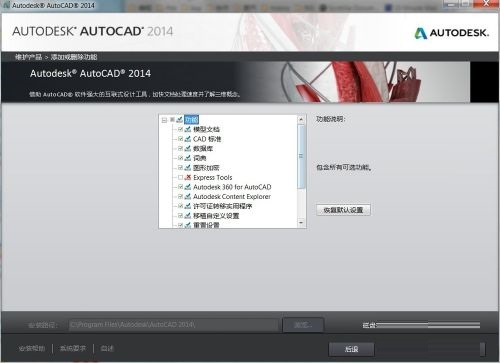Screen dimensions: 500x363
Task: Click the status icon of the root 功能 node
Action: pos(179,120)
